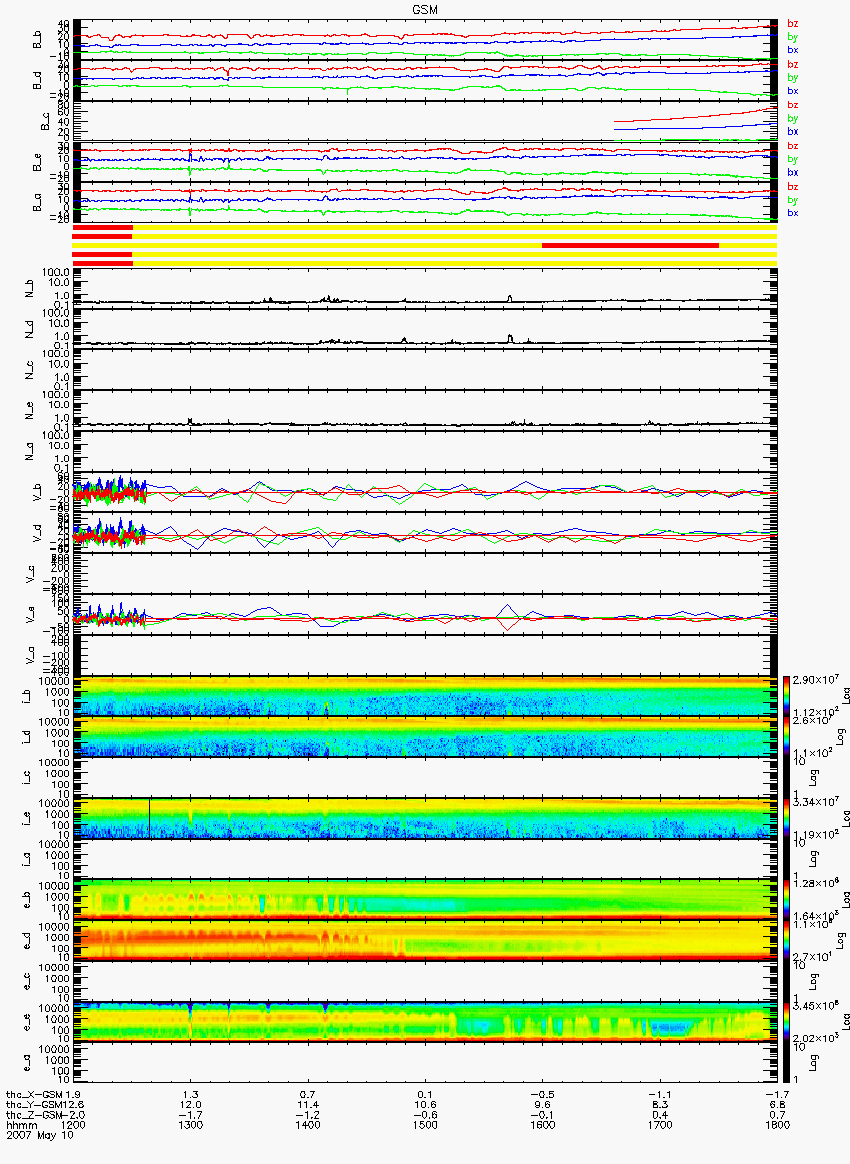The height and width of the screenshot is (1164, 850).
Task: Click the long red segment in the third status bar
Action: pos(630,245)
